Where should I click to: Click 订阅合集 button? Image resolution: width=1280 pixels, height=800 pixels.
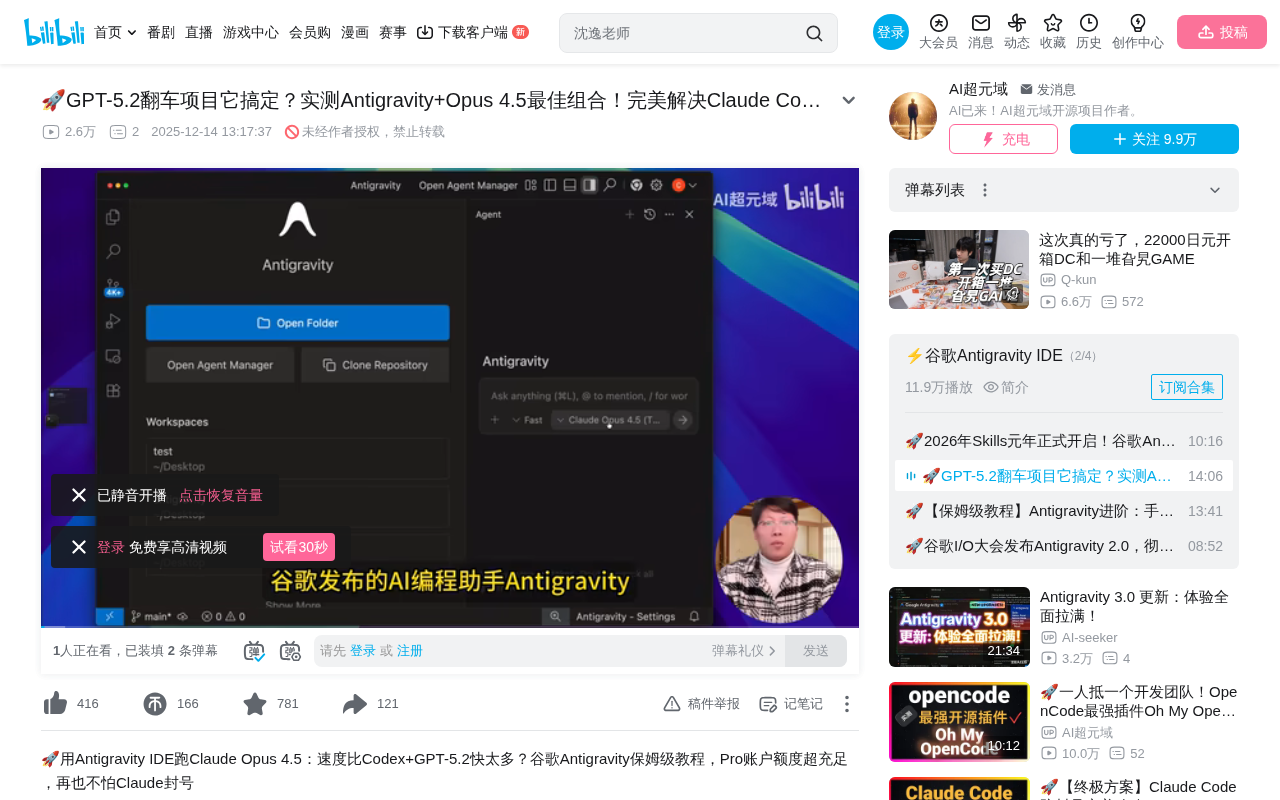pos(1187,387)
